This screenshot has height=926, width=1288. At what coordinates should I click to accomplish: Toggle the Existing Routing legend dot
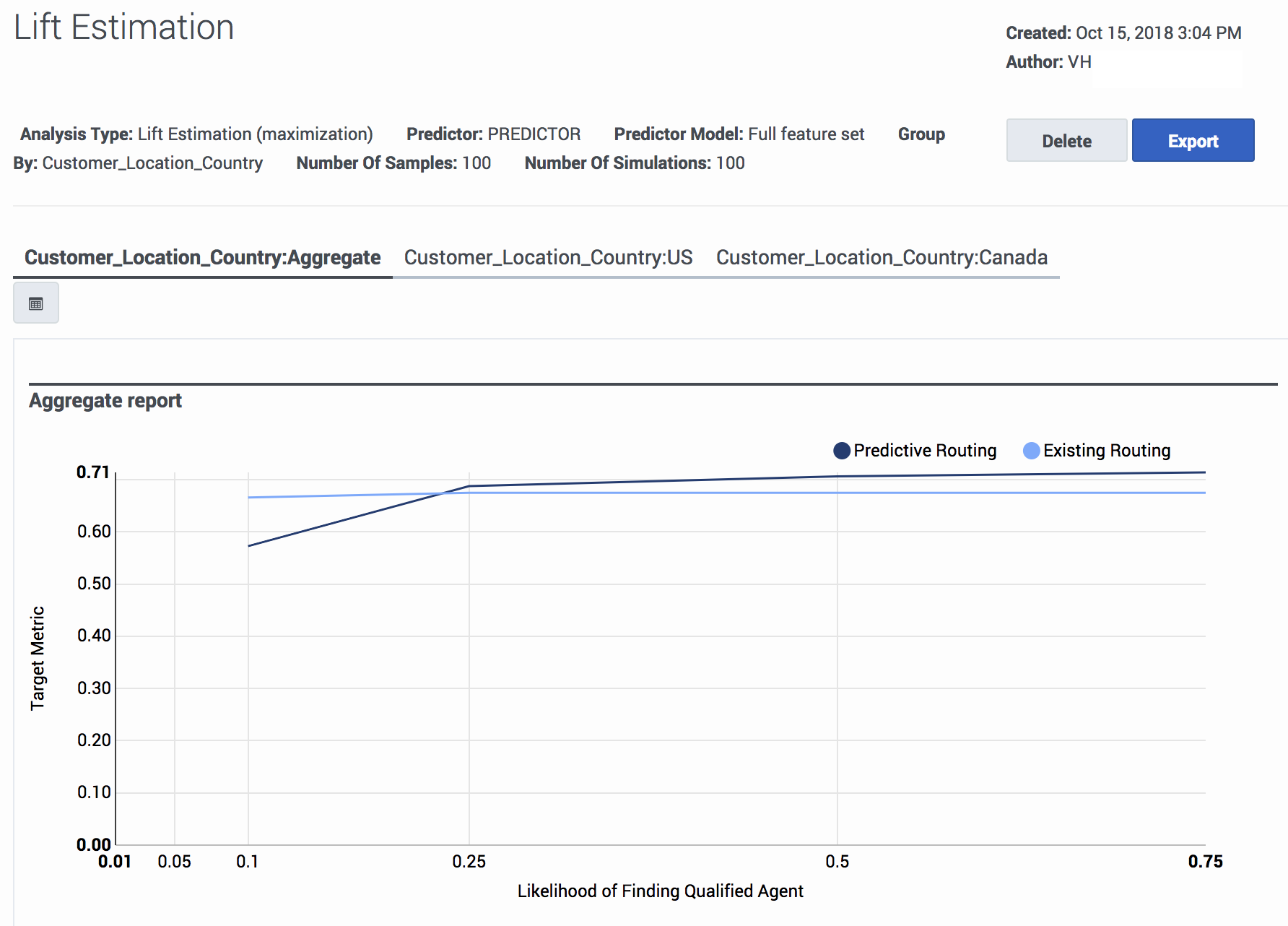coord(1032,451)
